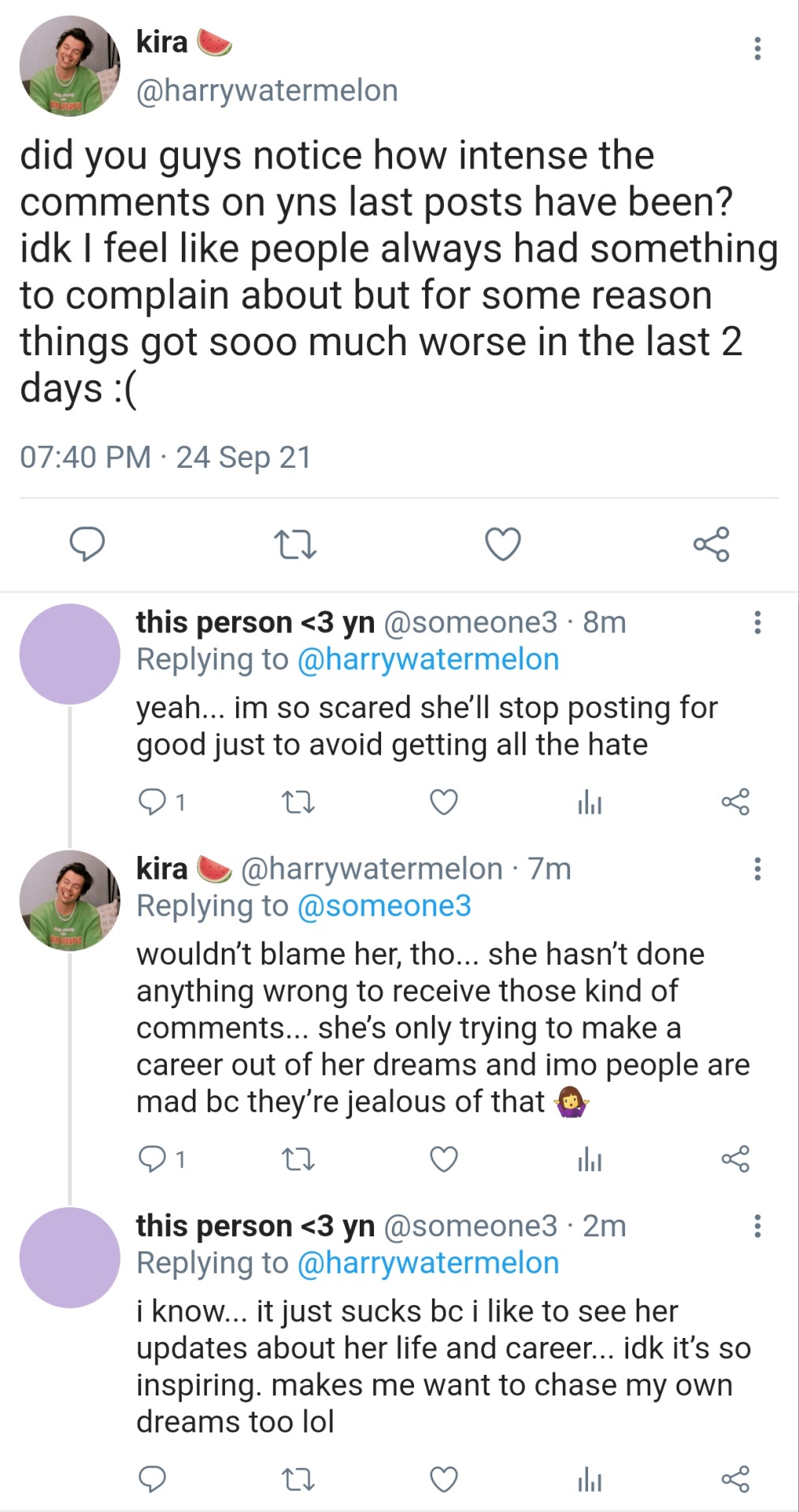Image resolution: width=799 pixels, height=1512 pixels.
Task: Open kira's profile picture on the main tweet
Action: (70, 66)
